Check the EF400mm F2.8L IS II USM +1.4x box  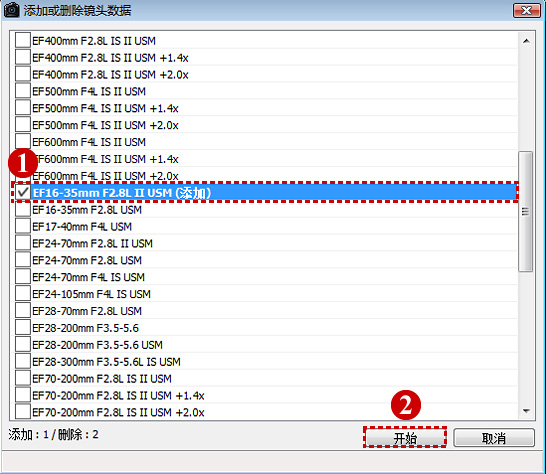[23, 57]
